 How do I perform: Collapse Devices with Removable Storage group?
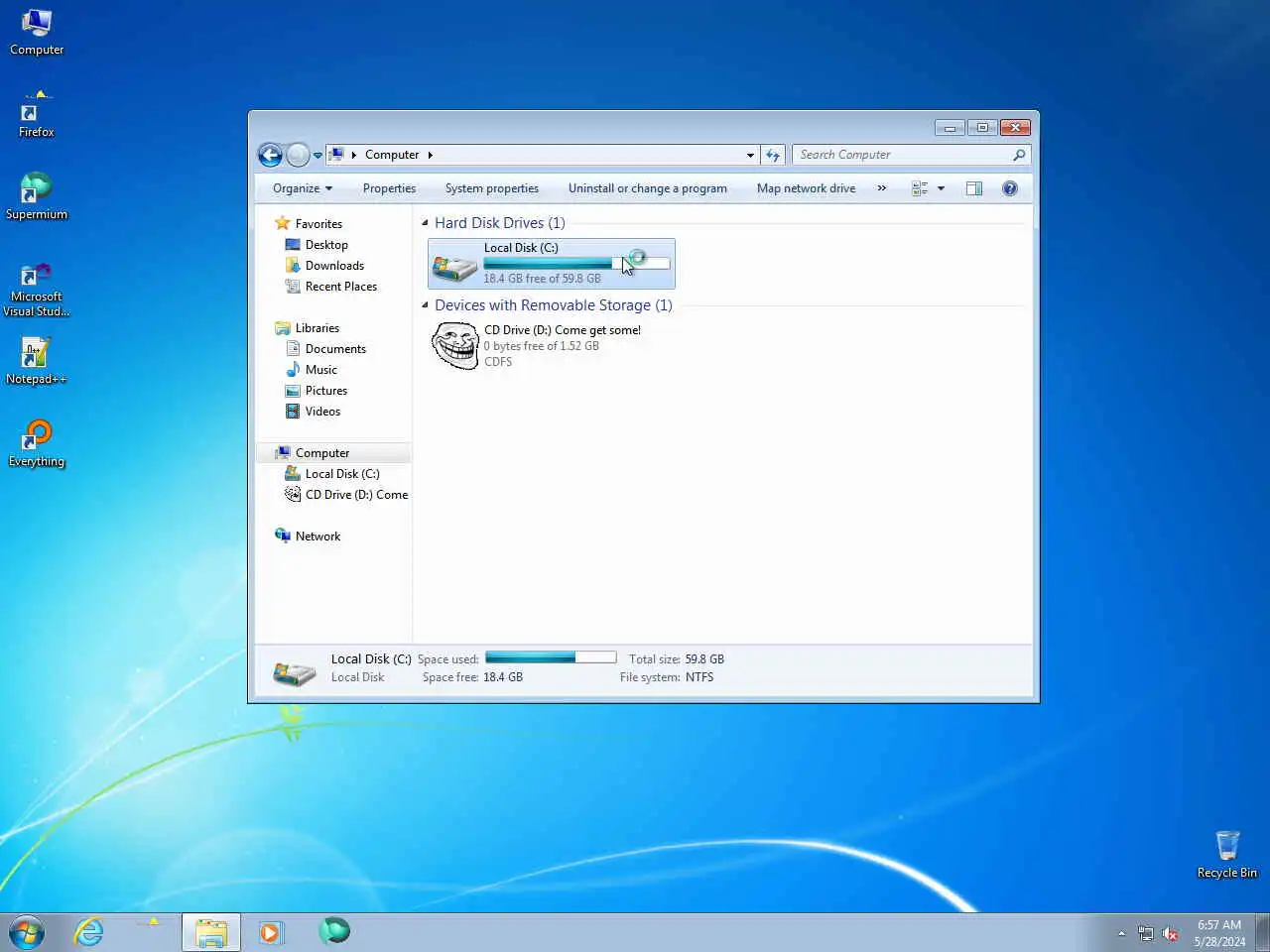tap(425, 305)
